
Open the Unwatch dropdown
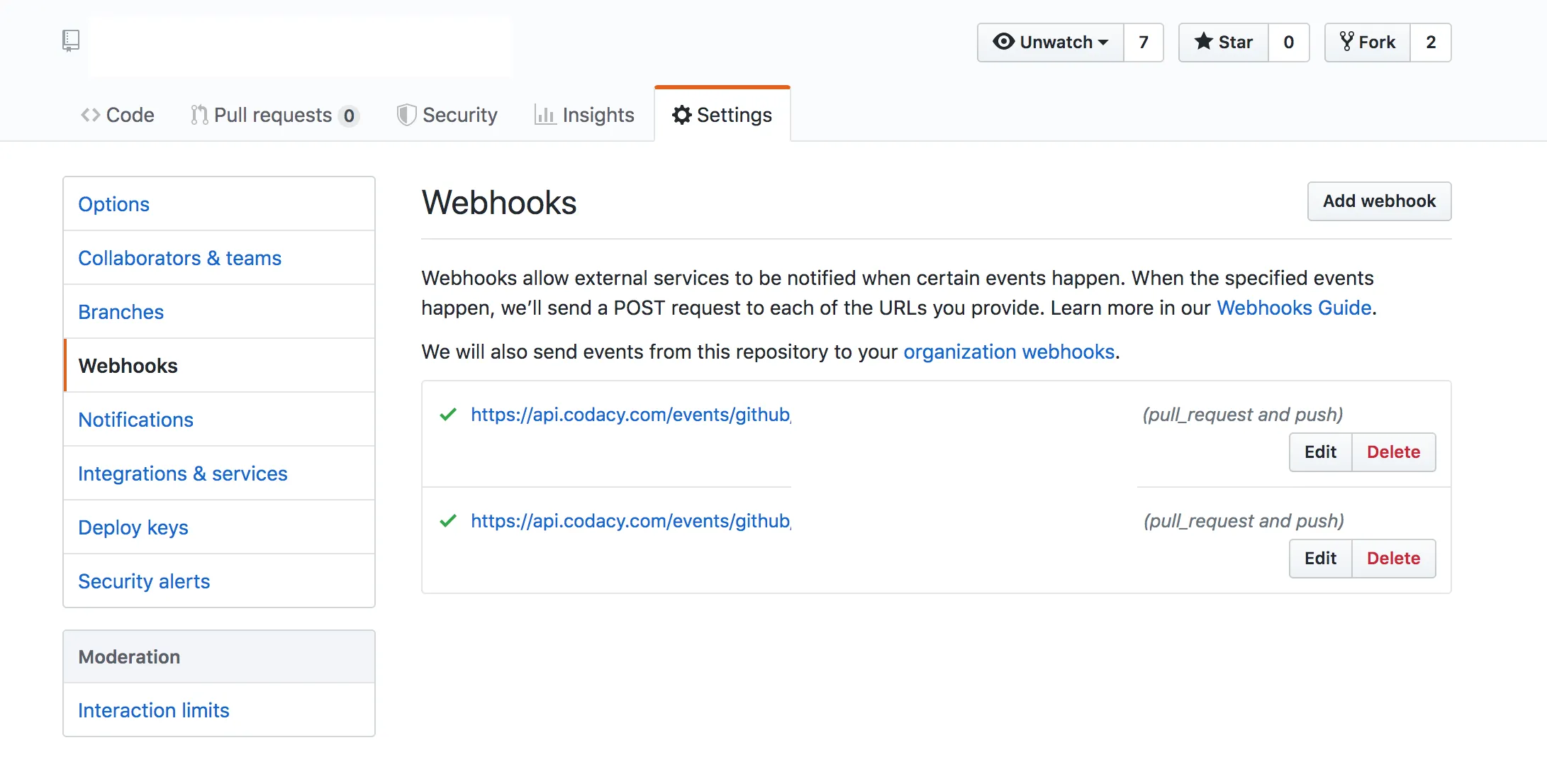pyautogui.click(x=1051, y=43)
